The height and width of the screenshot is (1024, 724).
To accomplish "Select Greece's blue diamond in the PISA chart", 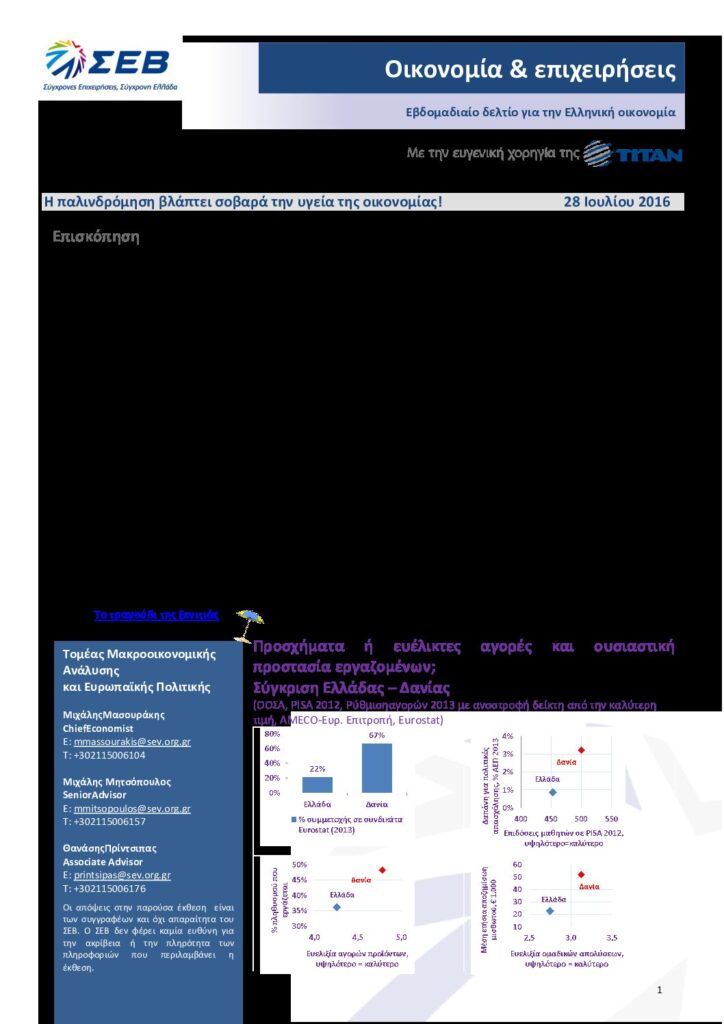I will (x=553, y=791).
